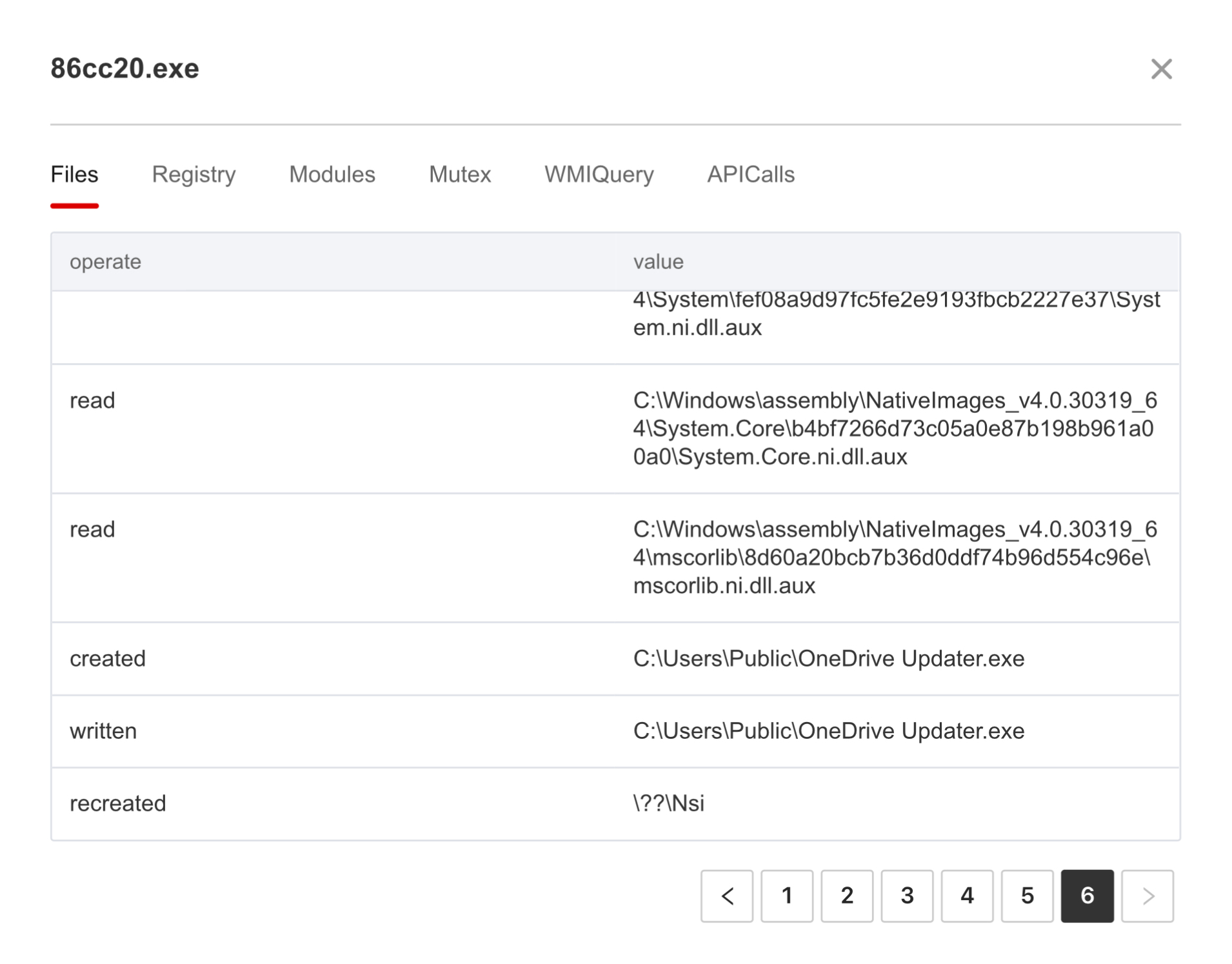Select the Files tab
Screen dimensions: 1232x964
click(x=74, y=174)
